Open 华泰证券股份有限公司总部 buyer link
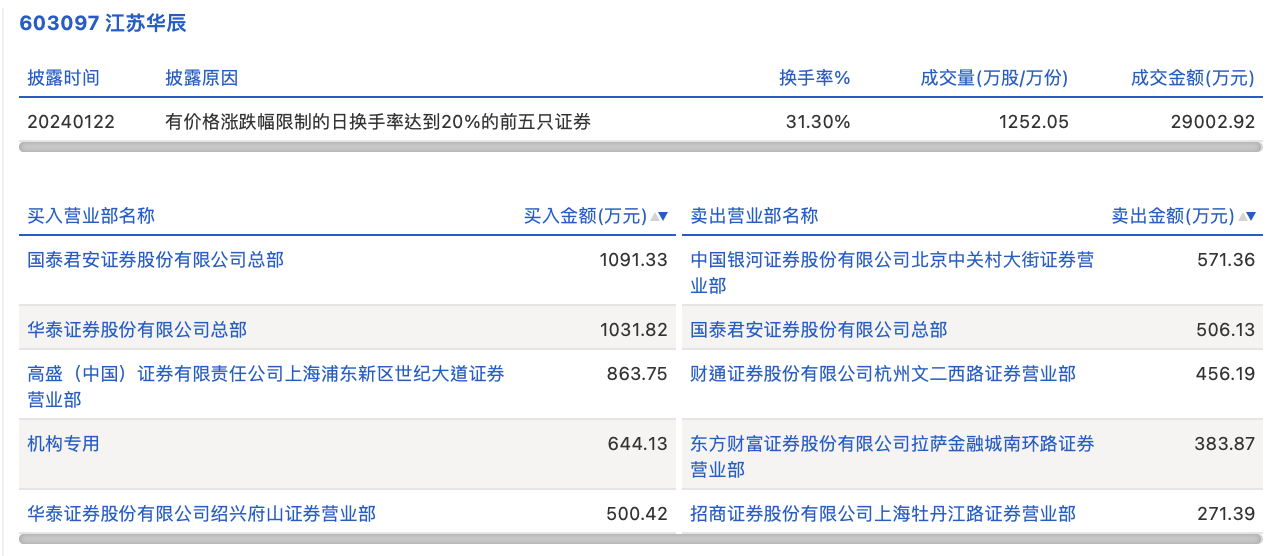This screenshot has height=556, width=1282. coord(137,329)
